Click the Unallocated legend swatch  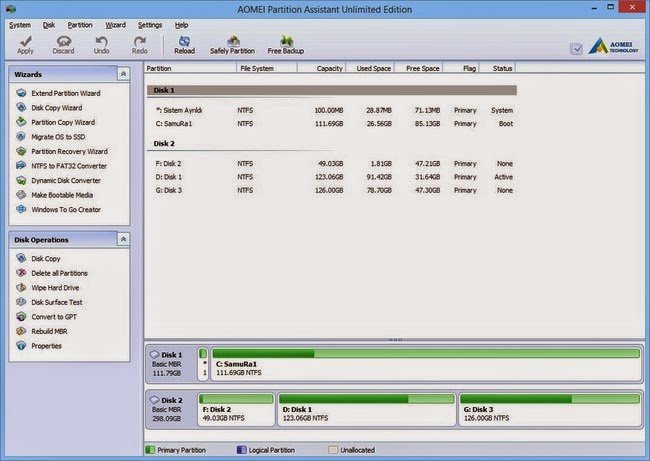pyautogui.click(x=332, y=450)
